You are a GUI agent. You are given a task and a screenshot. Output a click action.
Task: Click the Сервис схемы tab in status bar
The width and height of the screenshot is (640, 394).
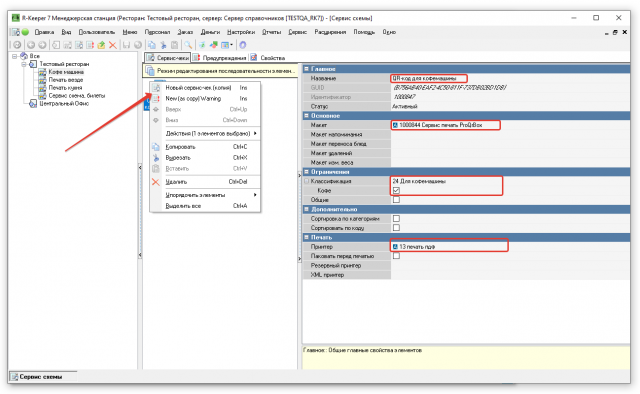point(42,377)
